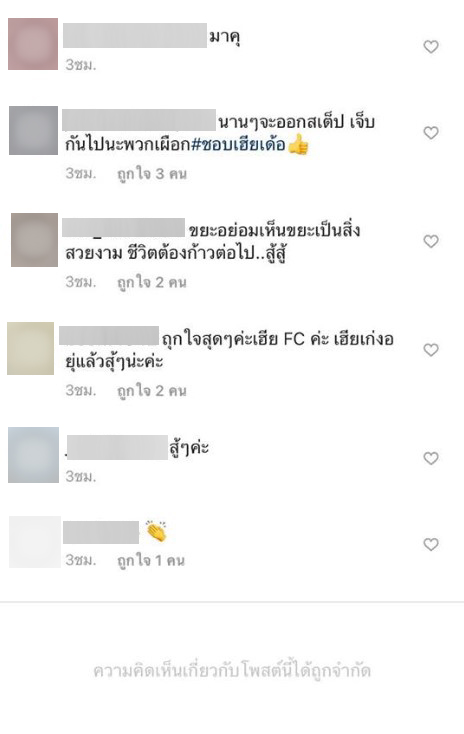Like the สู้ๆค่ะ comment
This screenshot has height=734, width=464.
pos(431,458)
